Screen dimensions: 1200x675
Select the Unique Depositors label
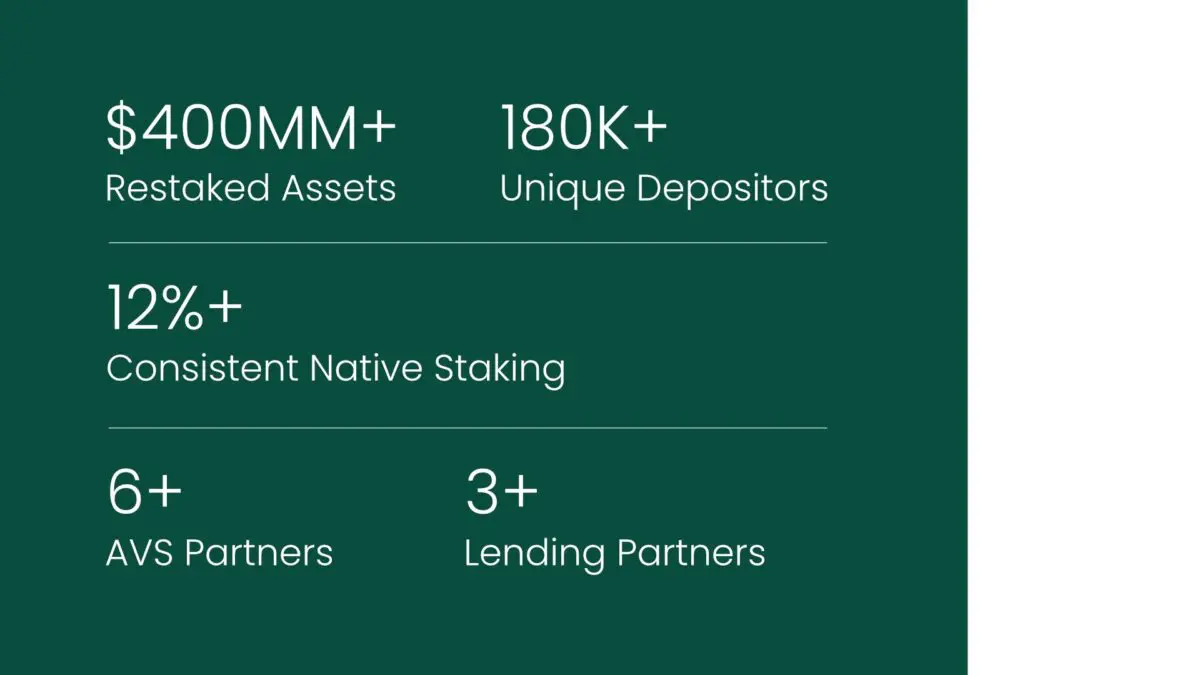tap(664, 189)
